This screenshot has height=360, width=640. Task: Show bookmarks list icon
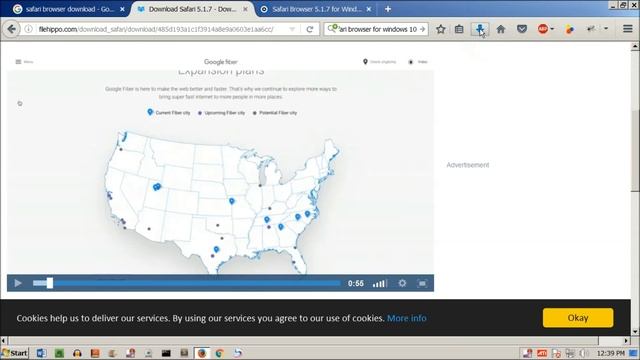[459, 29]
